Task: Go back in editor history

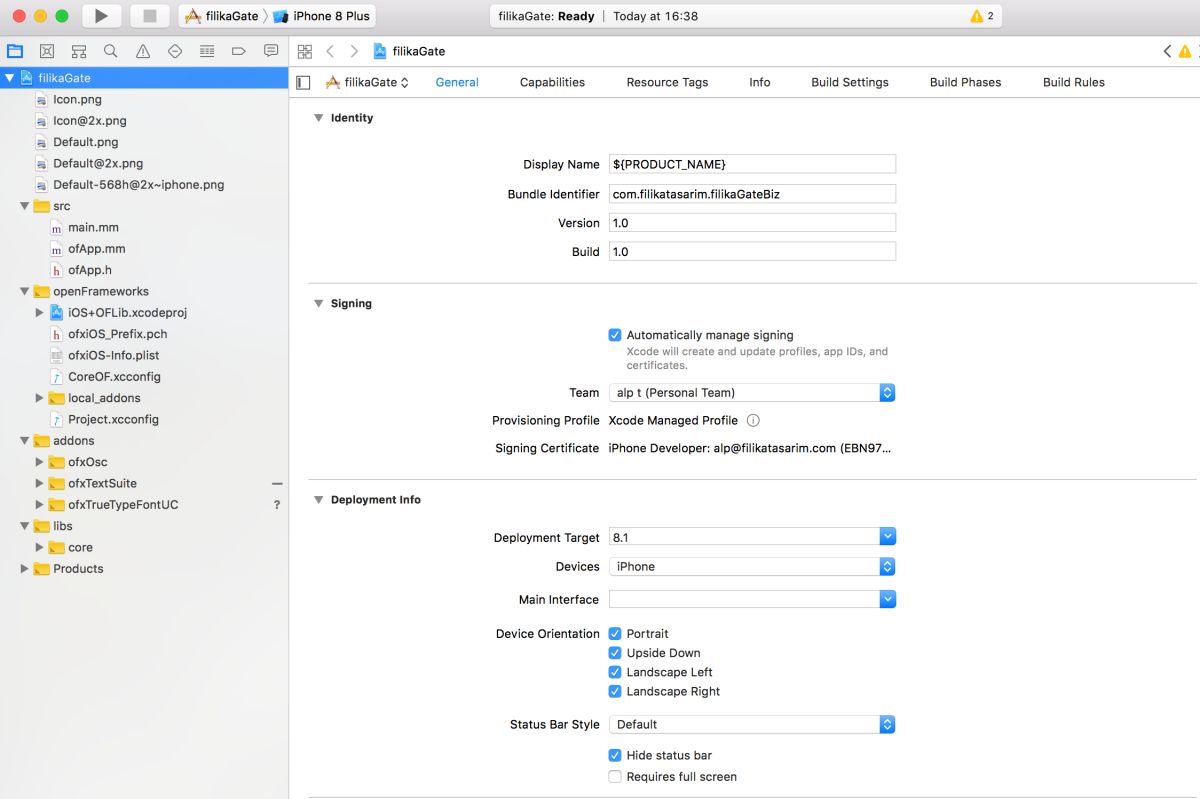Action: 330,51
